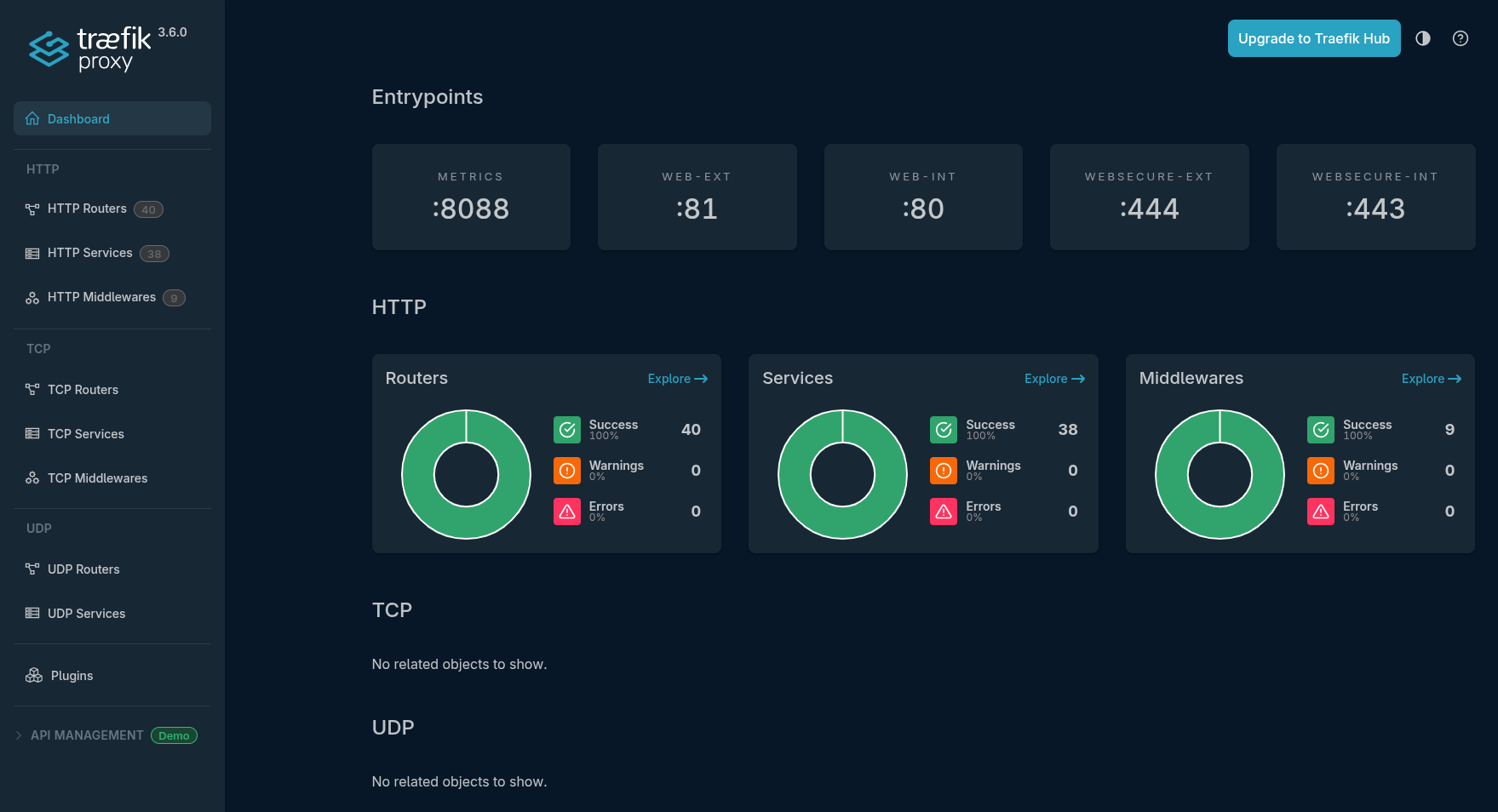Click the Plugins cubes icon
This screenshot has height=812, width=1498.
[34, 676]
